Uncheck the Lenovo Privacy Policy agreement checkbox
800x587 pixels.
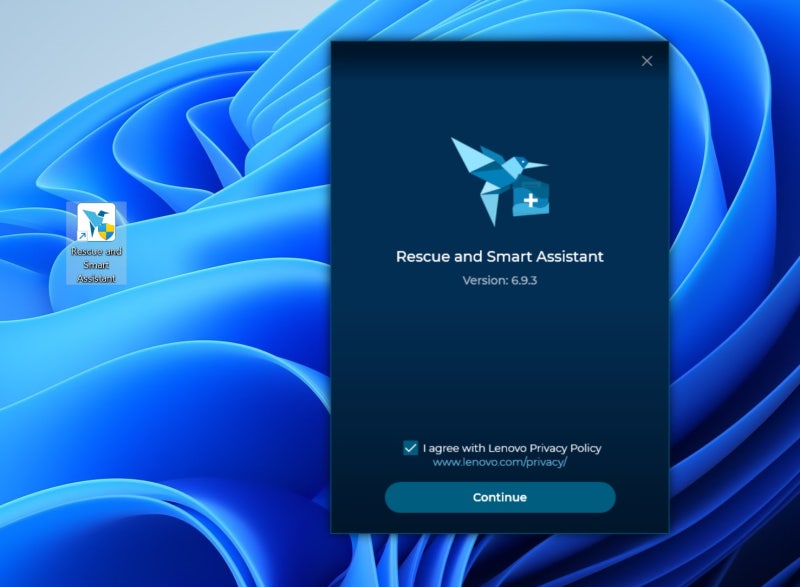click(x=410, y=448)
